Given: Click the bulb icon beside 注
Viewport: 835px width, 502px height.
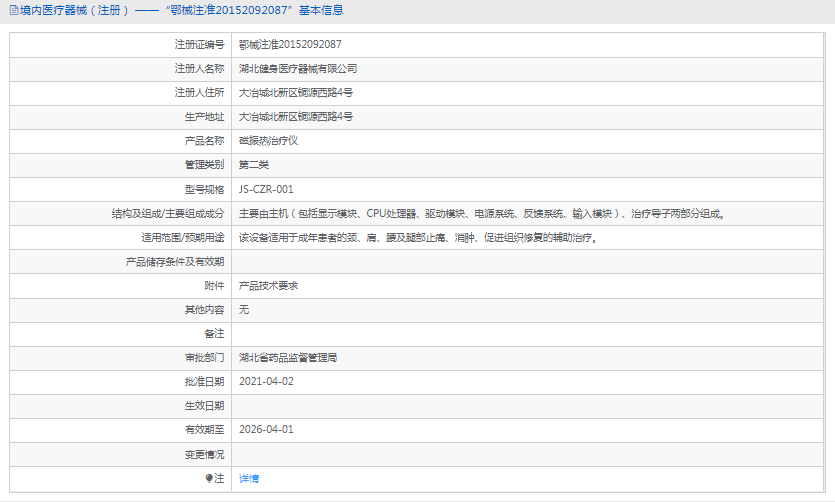Looking at the screenshot, I should (209, 478).
